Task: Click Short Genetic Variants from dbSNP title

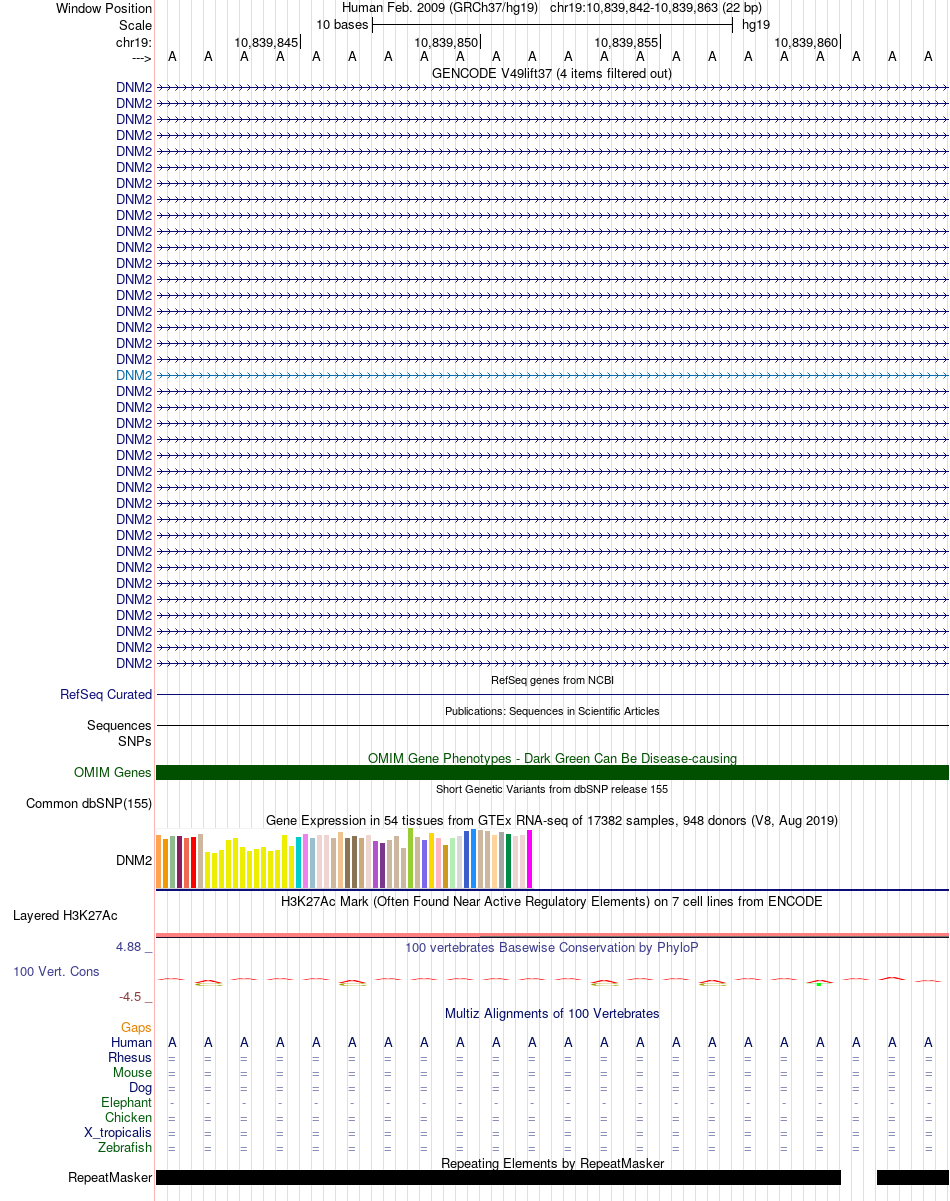Action: [x=552, y=789]
